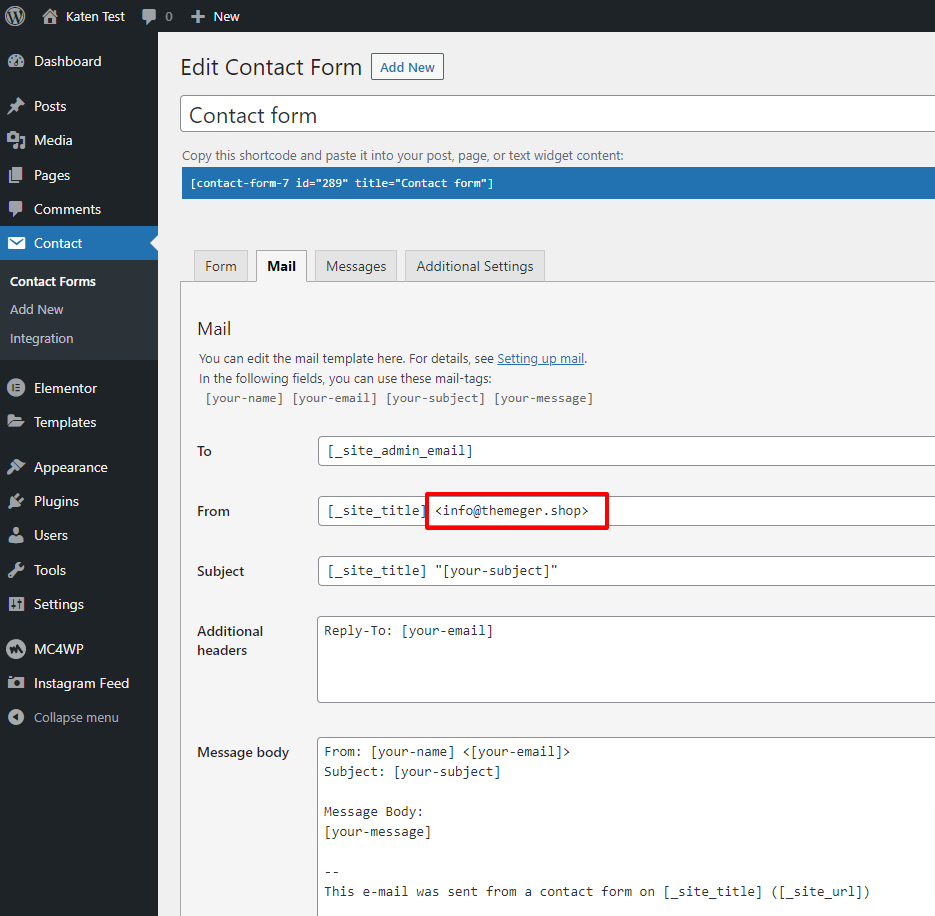Screen dimensions: 935x916
Task: Click the Users person icon
Action: (16, 535)
